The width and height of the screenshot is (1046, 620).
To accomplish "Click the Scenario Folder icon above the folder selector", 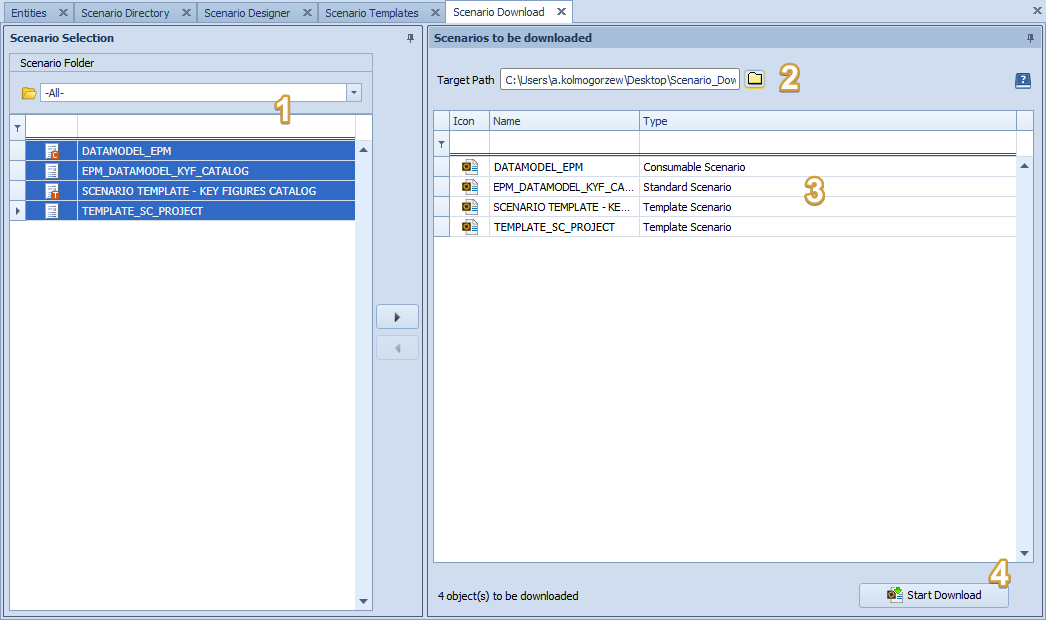I will pyautogui.click(x=27, y=90).
